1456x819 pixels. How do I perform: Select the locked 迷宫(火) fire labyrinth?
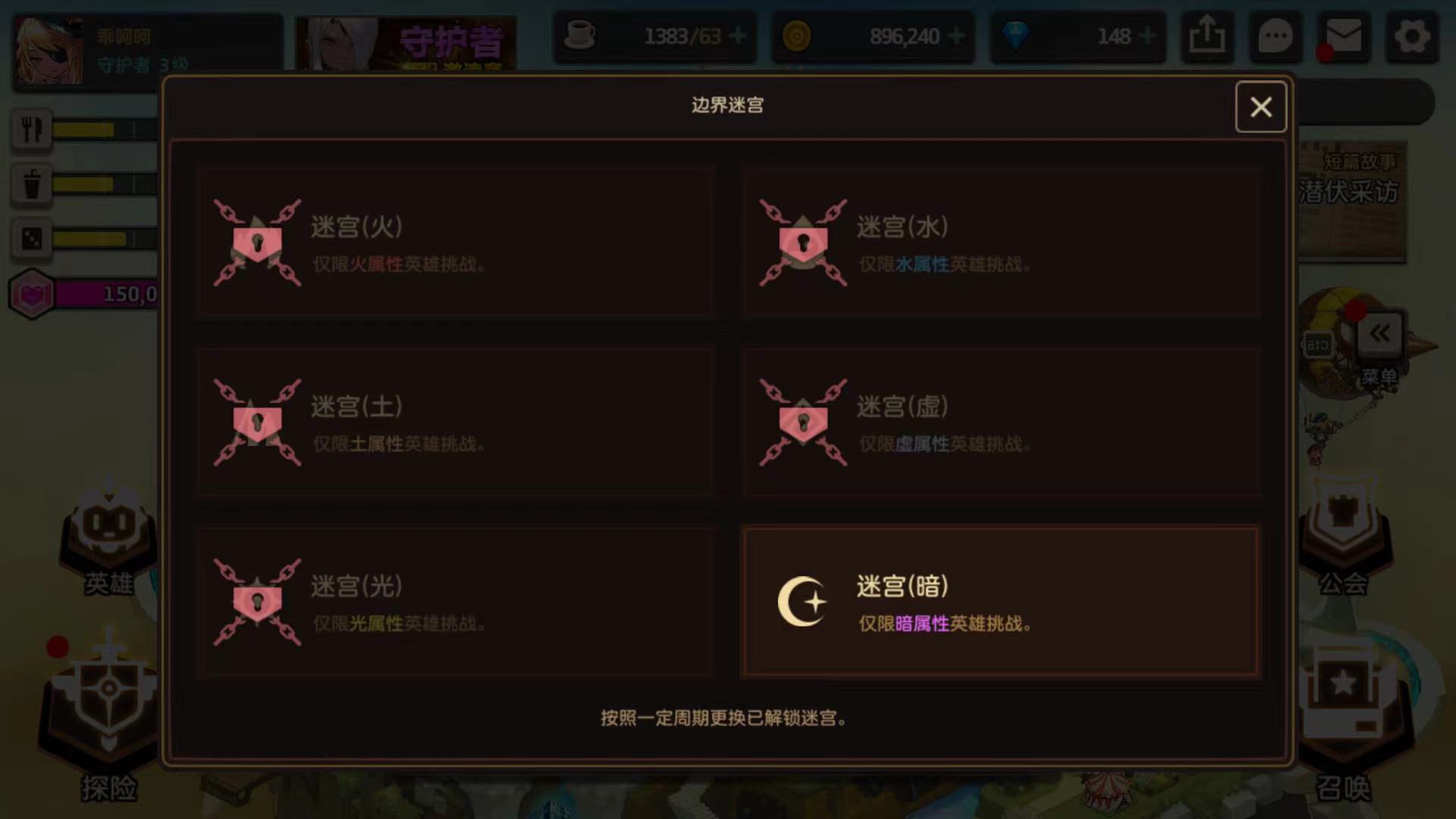(x=455, y=242)
